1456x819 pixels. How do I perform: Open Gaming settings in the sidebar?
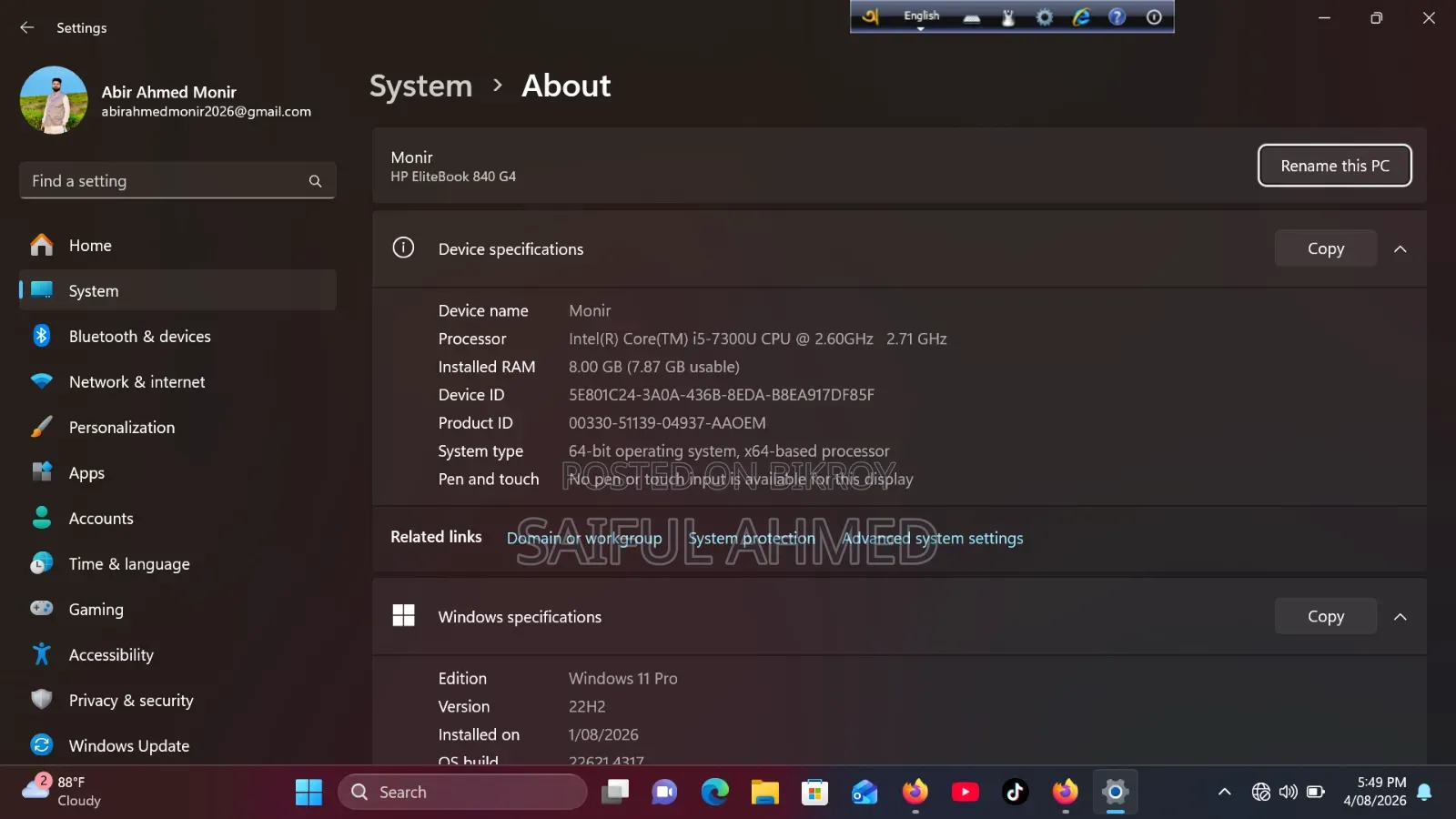177,610
